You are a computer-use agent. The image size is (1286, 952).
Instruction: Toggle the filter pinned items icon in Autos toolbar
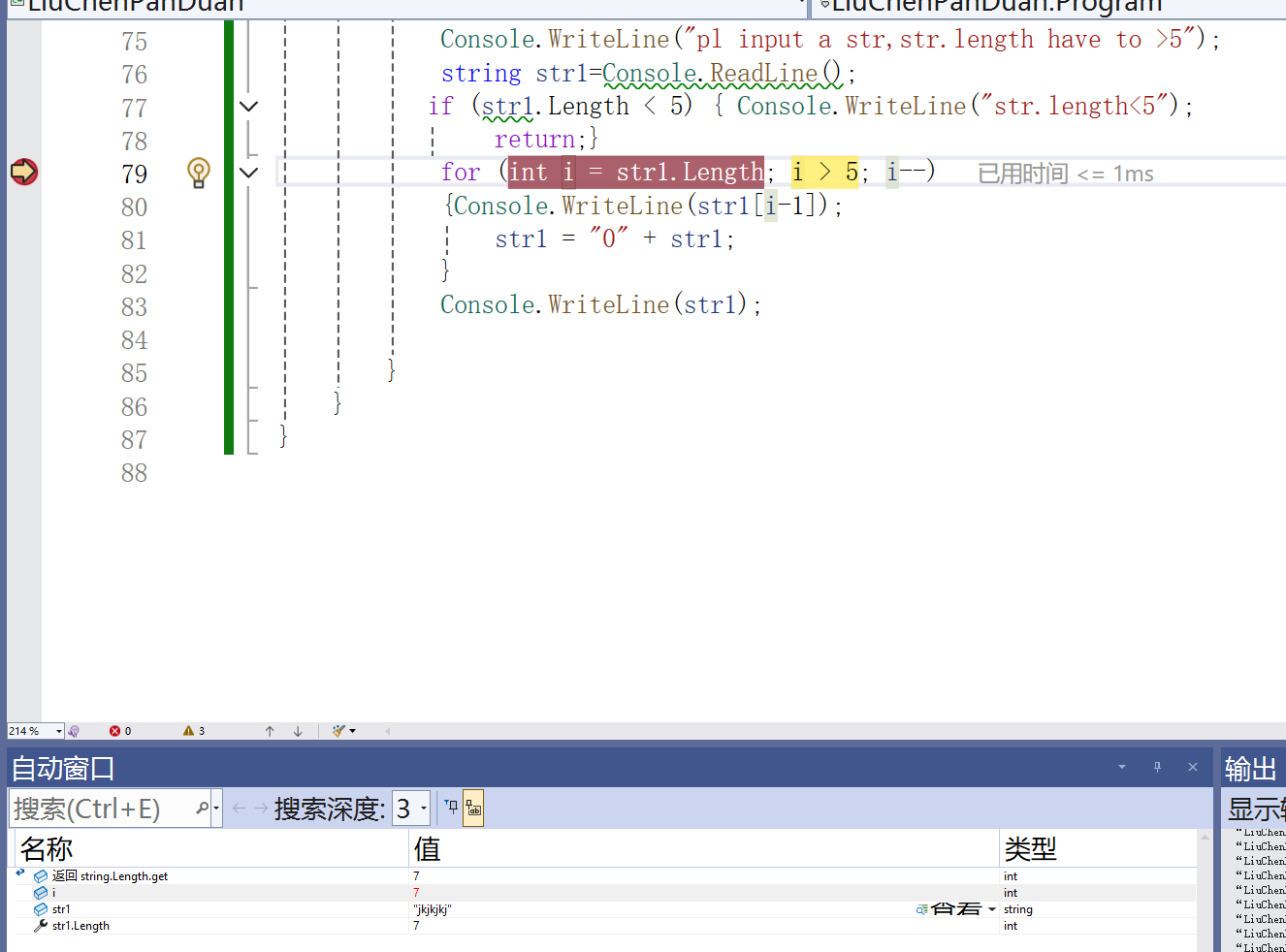[451, 807]
